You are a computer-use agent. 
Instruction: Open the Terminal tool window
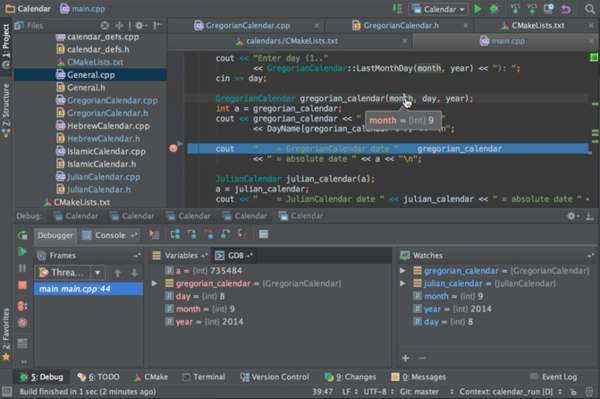point(204,377)
